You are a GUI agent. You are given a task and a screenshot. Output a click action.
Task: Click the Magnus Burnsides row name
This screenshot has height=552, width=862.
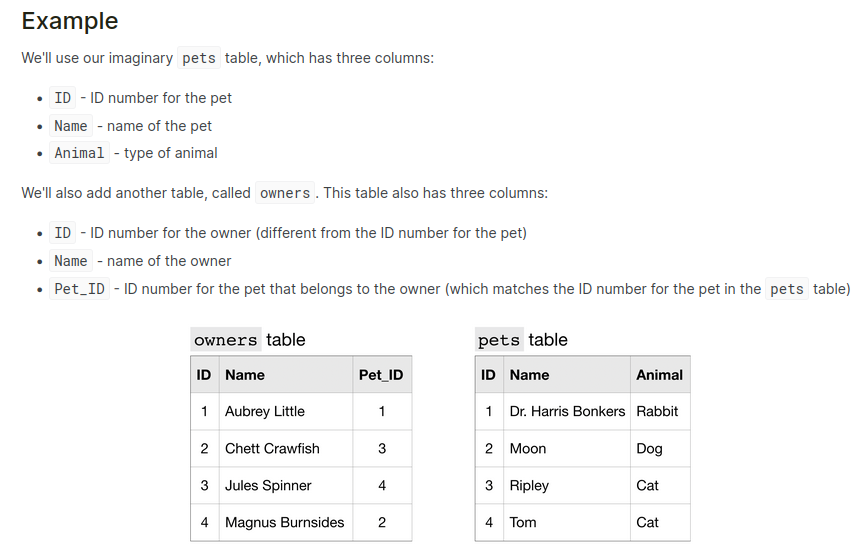(284, 522)
